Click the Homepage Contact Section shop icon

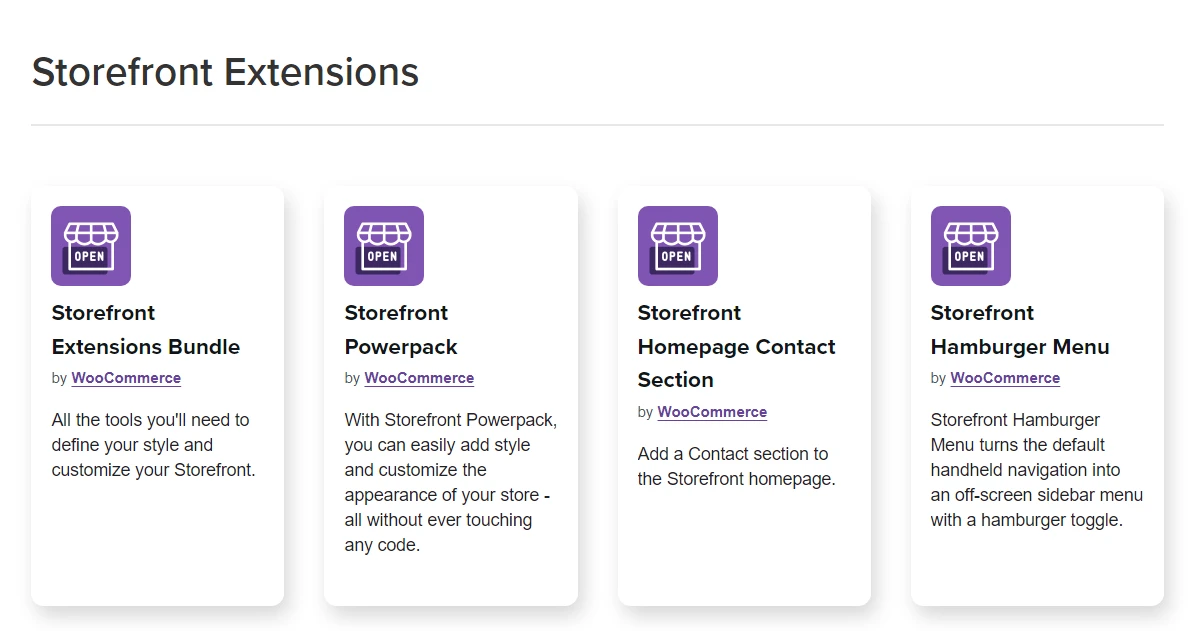coord(678,246)
